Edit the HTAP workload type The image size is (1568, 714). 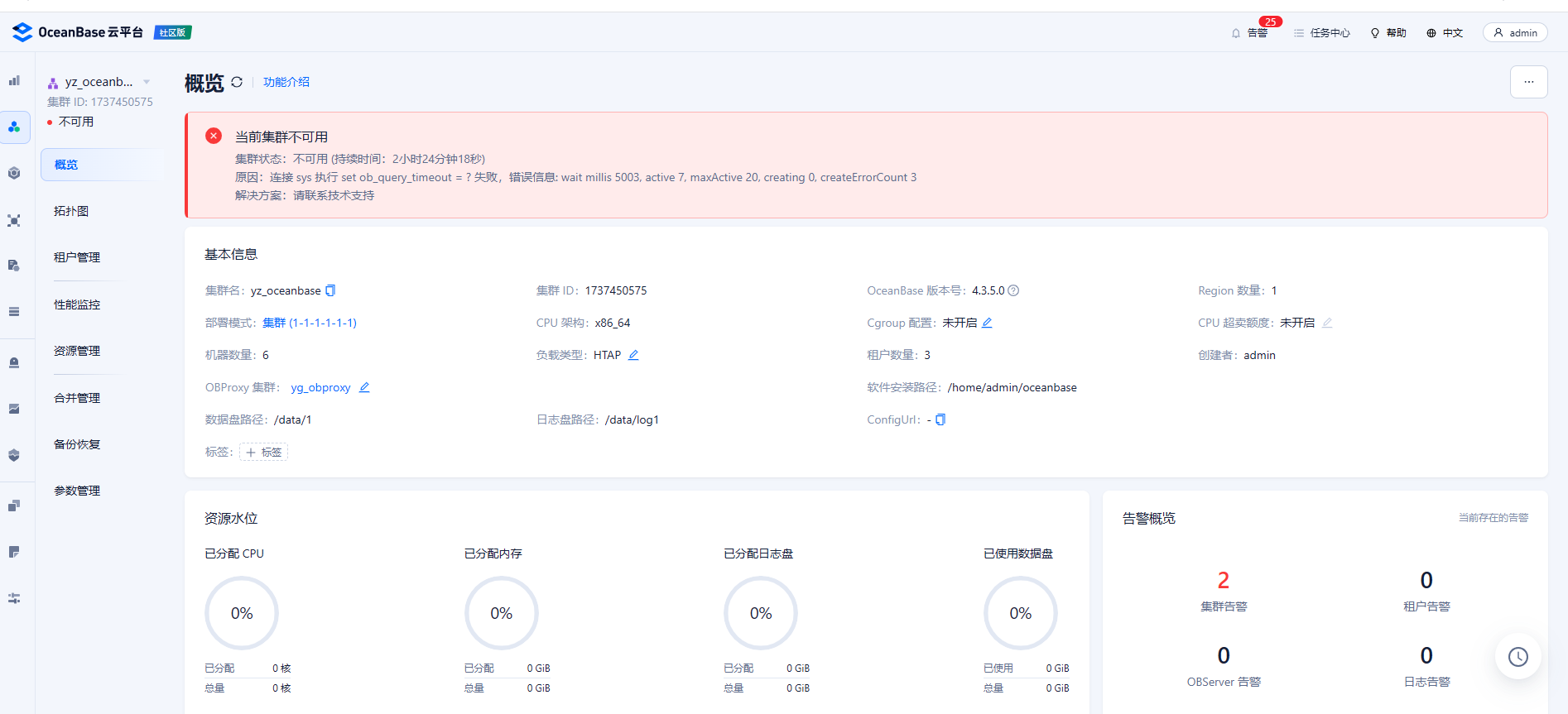tap(633, 355)
